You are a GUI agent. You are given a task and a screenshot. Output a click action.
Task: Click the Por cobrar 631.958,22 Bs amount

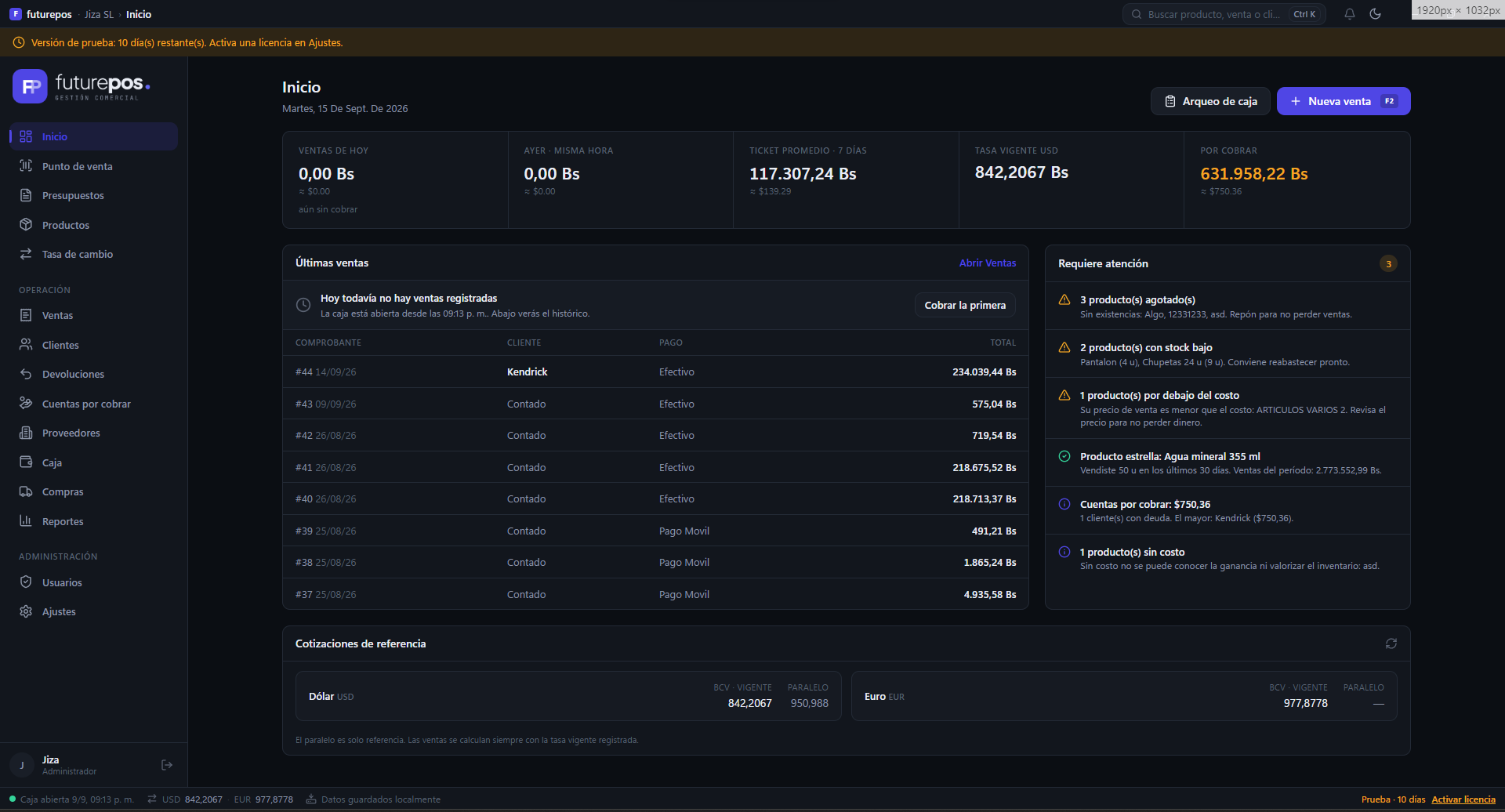click(1254, 174)
